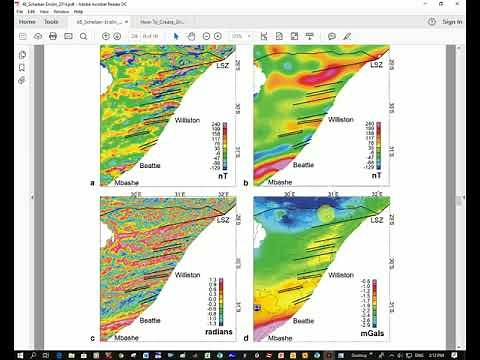Image resolution: width=480 pixels, height=360 pixels.
Task: Click the Mbashe label in map c
Action: click(x=127, y=338)
